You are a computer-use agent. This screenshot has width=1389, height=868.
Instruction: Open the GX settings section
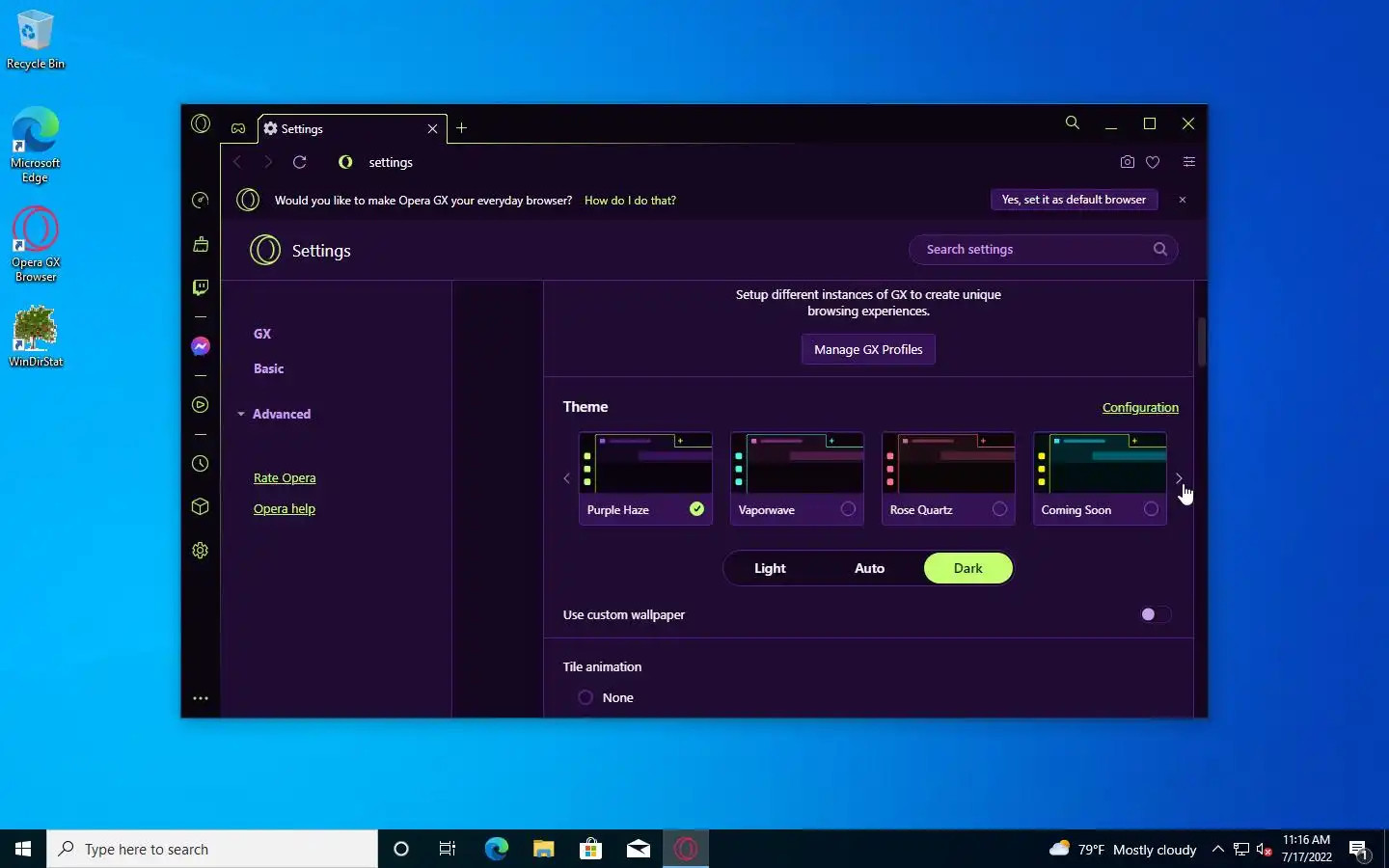point(262,334)
